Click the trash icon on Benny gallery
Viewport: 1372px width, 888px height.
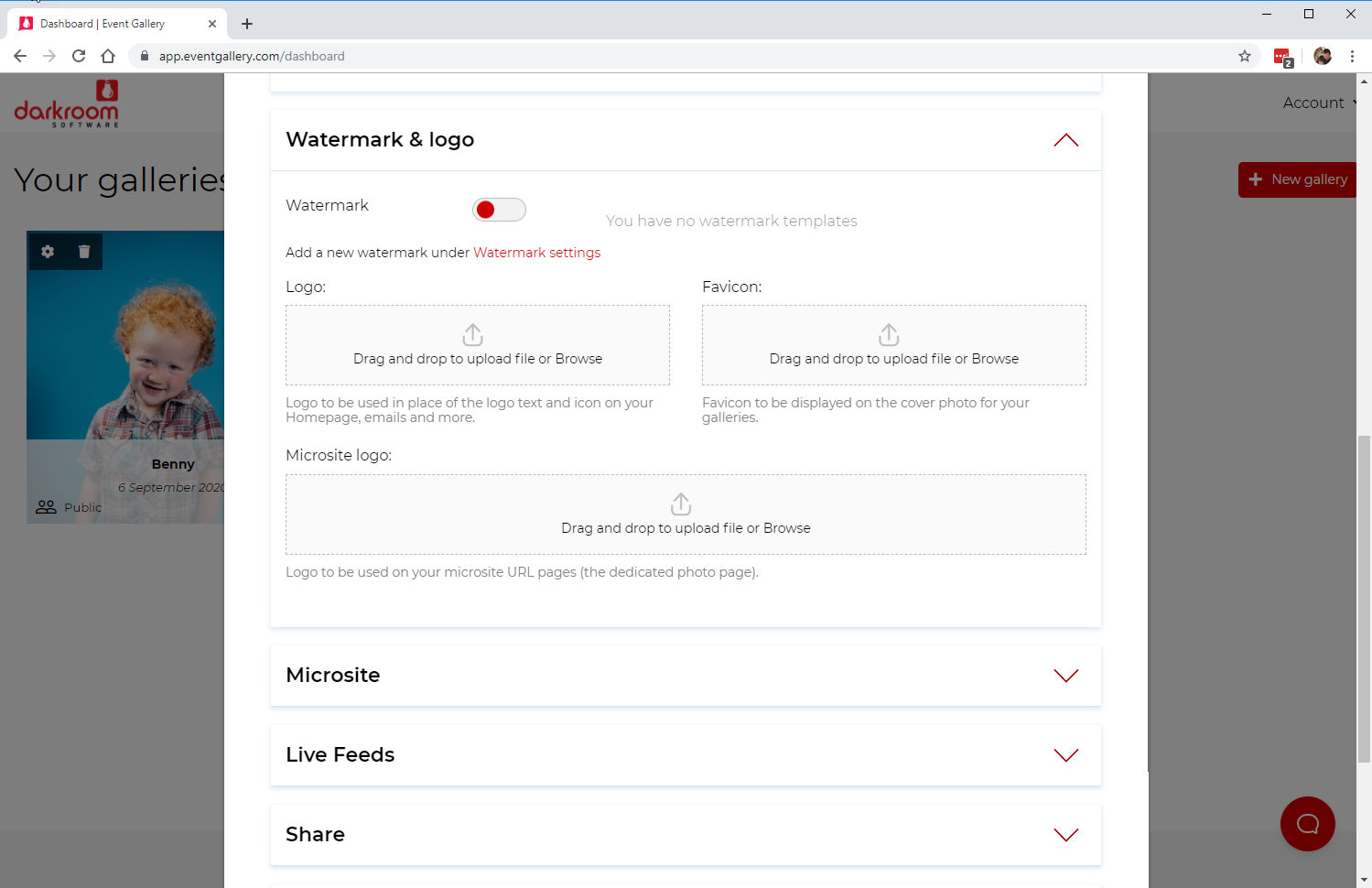coord(84,252)
